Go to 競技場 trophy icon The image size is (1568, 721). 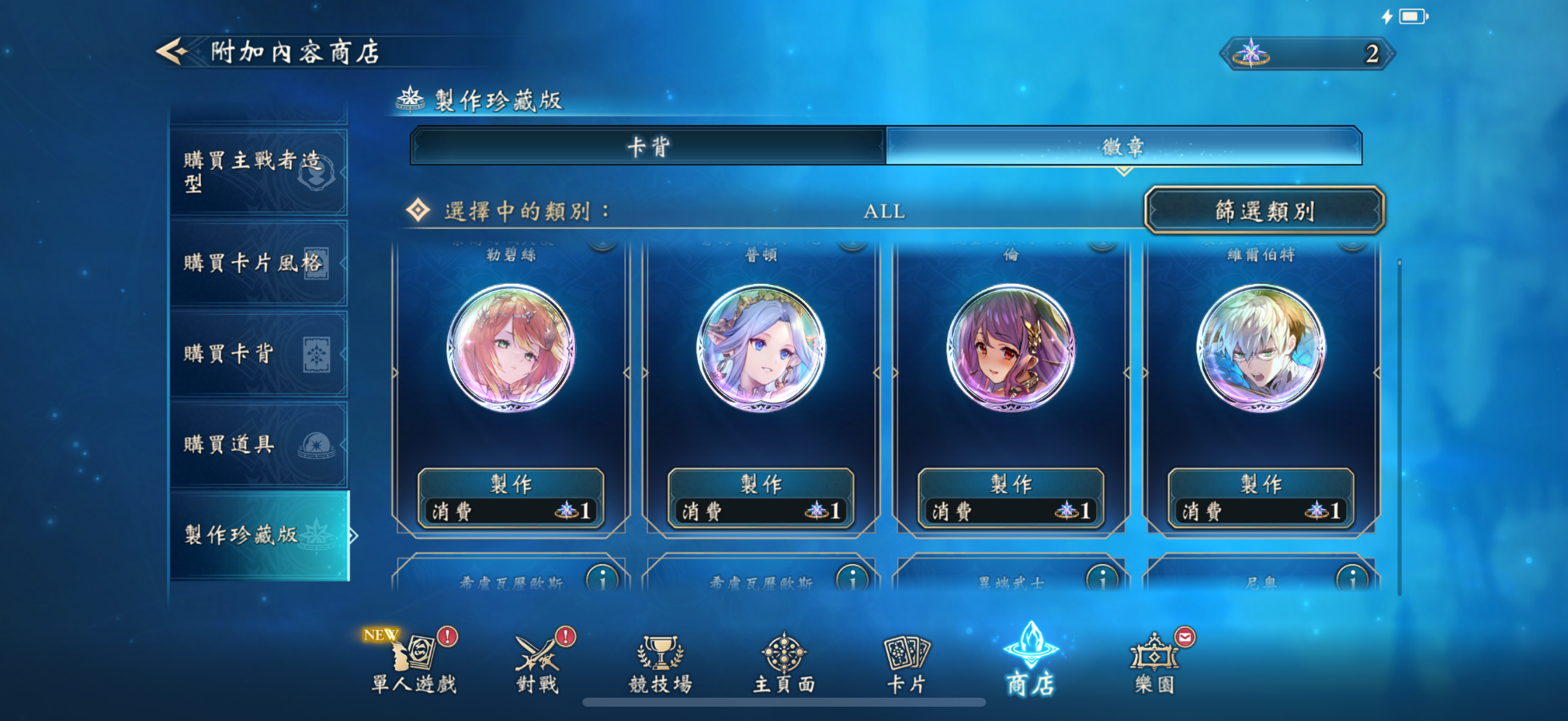[x=660, y=663]
